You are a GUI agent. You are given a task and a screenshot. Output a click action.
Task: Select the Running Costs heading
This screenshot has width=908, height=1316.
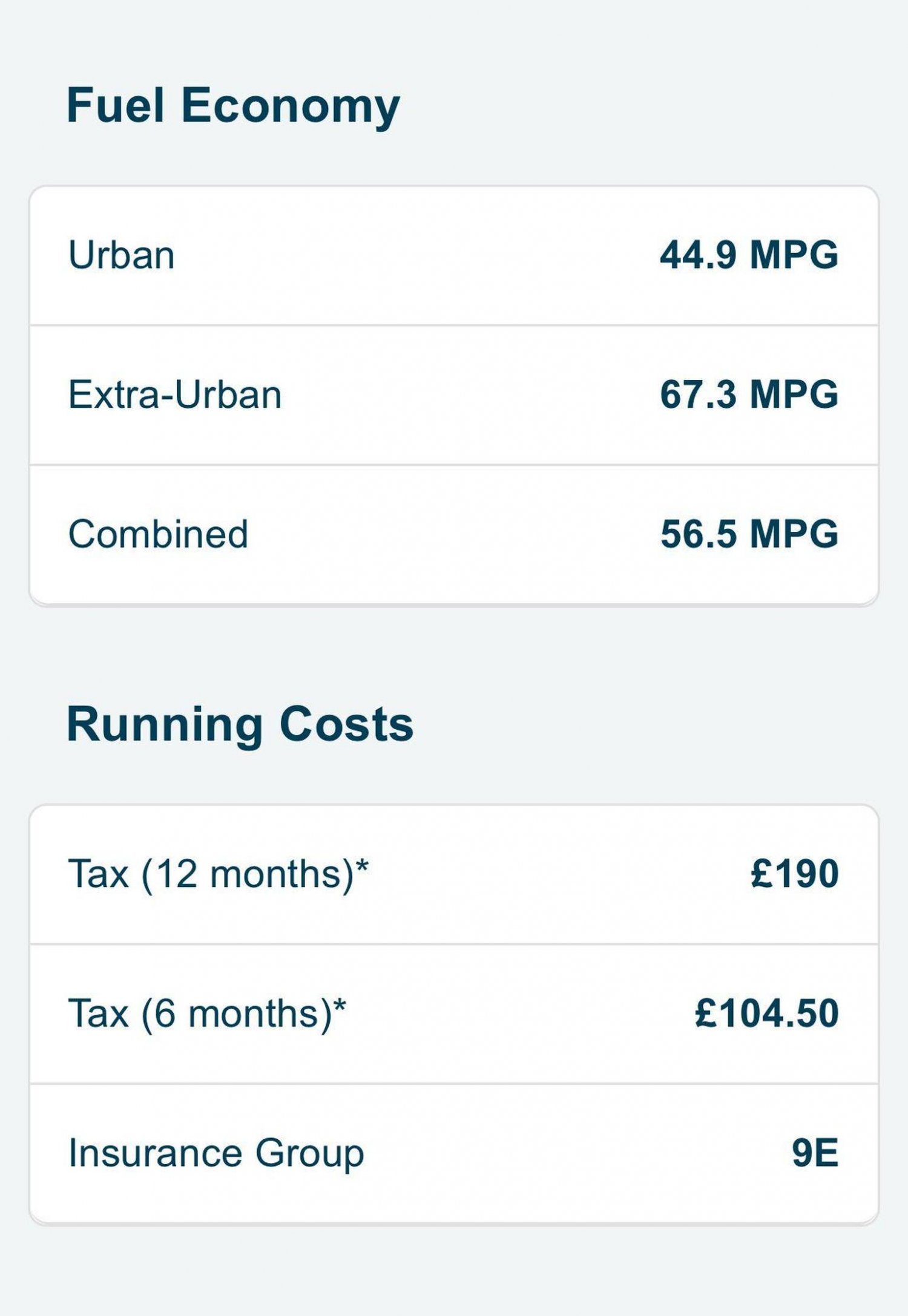(240, 724)
